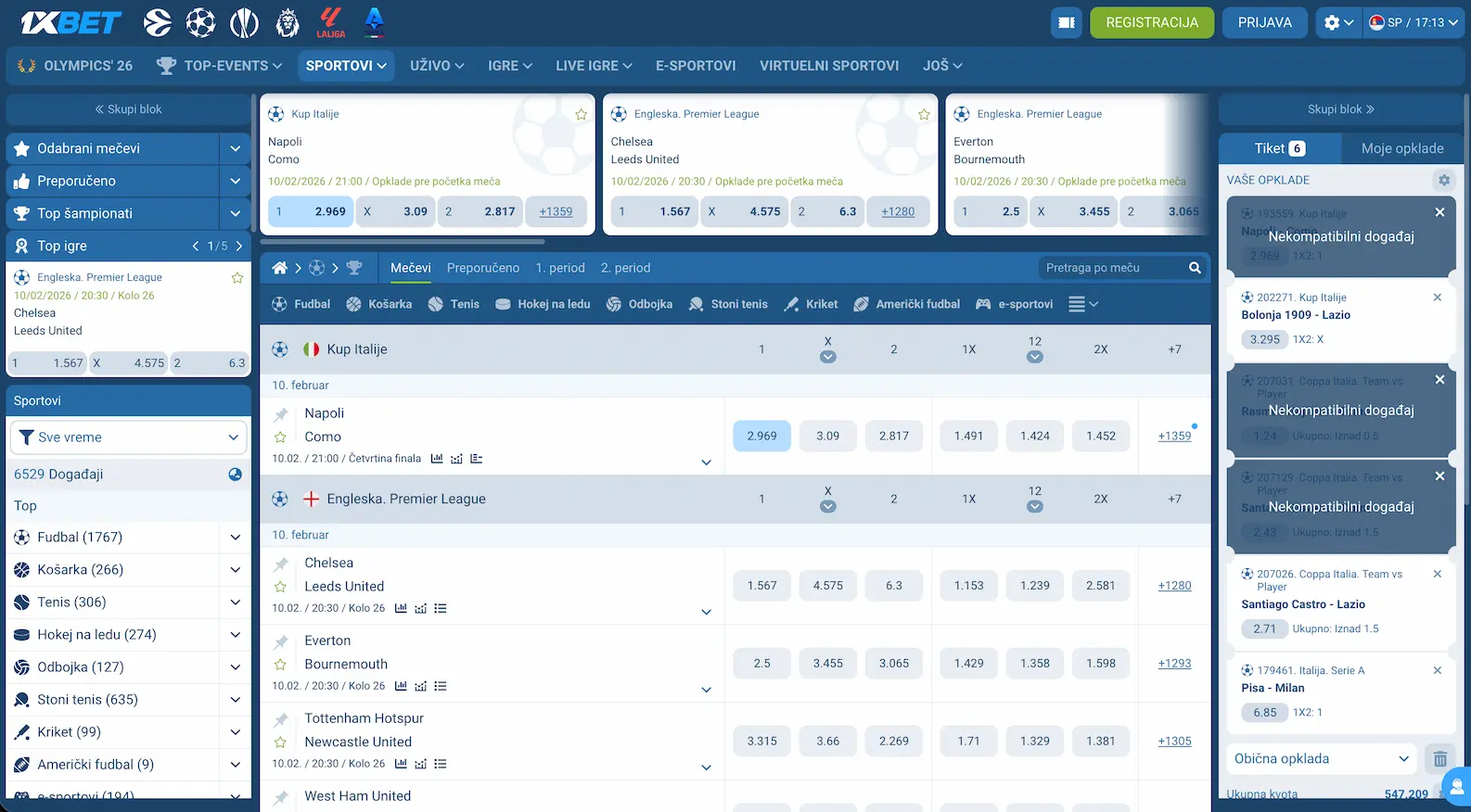1471x812 pixels.
Task: Go to next Top igre card
Action: pyautogui.click(x=239, y=247)
